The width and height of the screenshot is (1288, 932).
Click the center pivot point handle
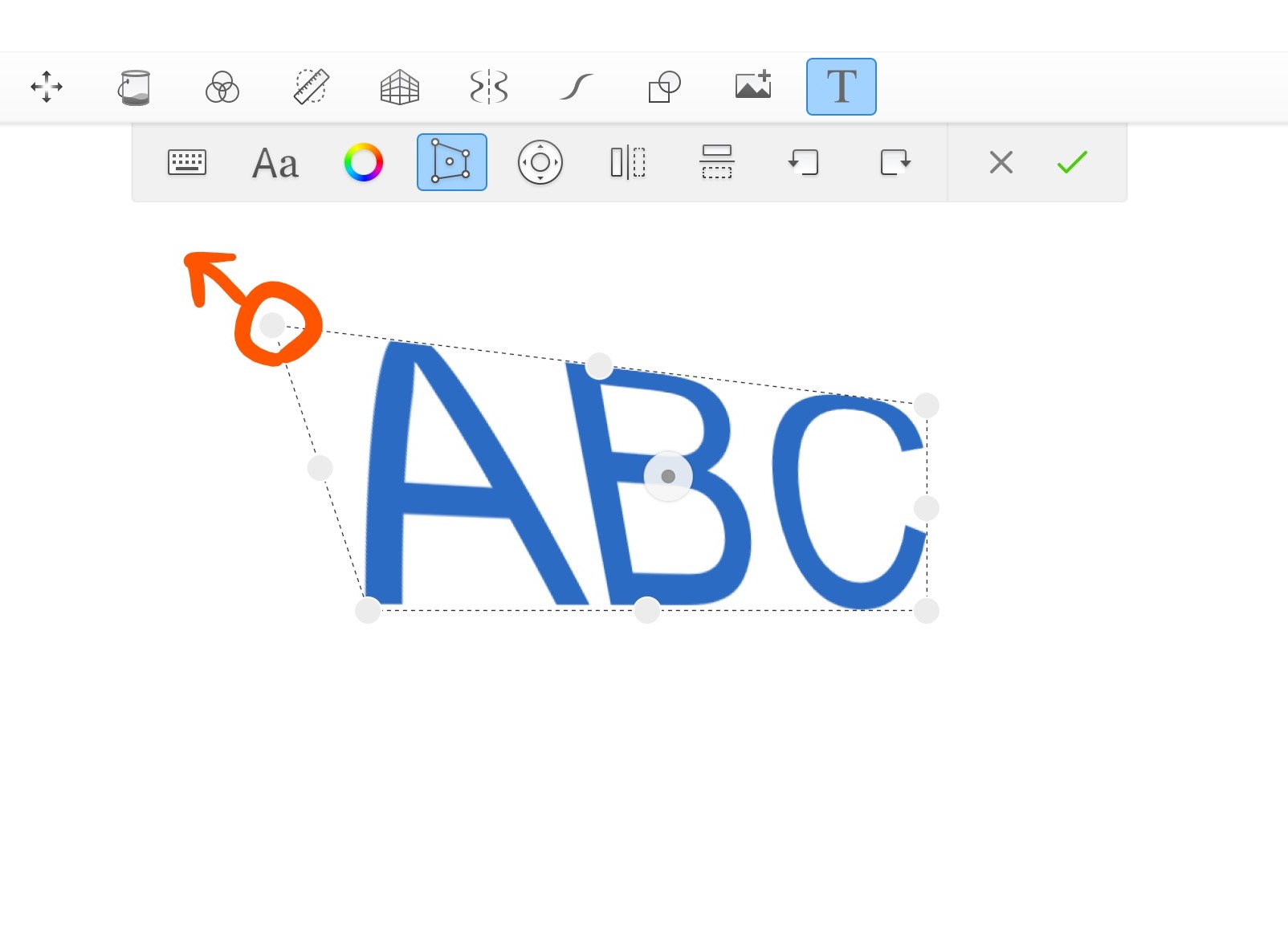[668, 477]
